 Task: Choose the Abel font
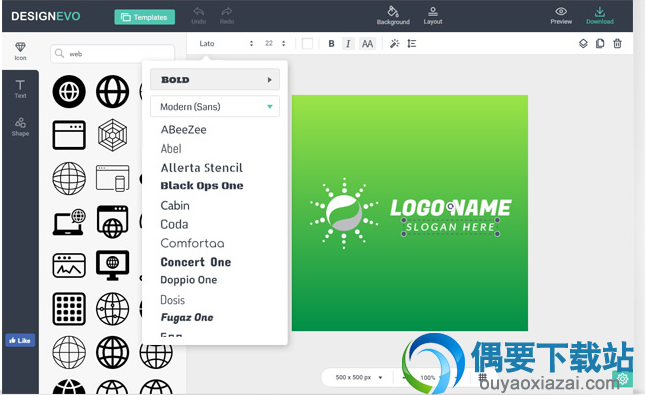click(171, 149)
